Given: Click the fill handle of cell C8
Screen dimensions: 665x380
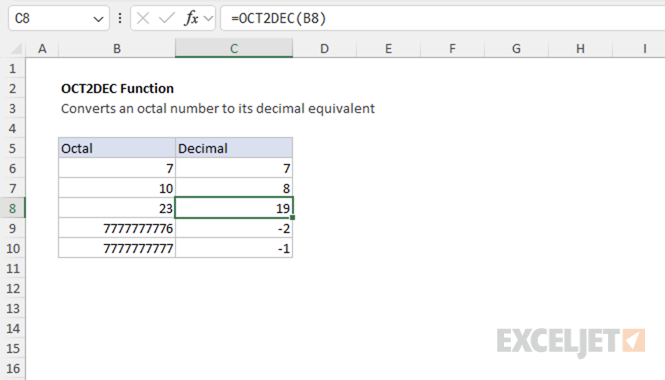Looking at the screenshot, I should 293,218.
